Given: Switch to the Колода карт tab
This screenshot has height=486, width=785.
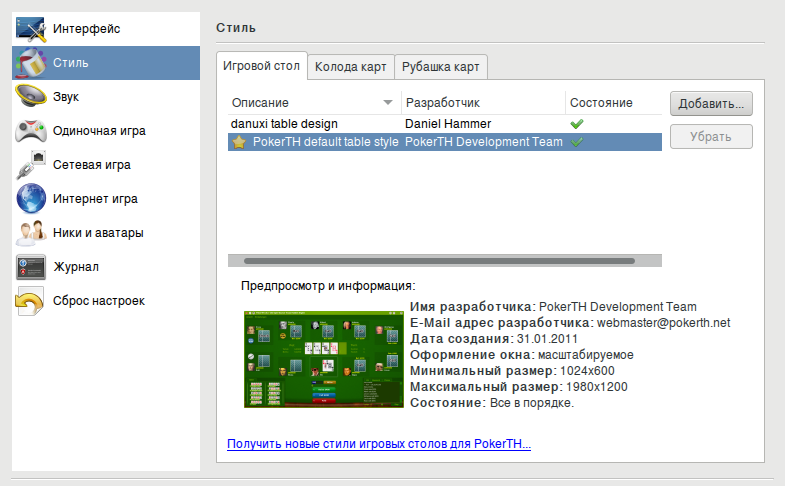Looking at the screenshot, I should [350, 67].
